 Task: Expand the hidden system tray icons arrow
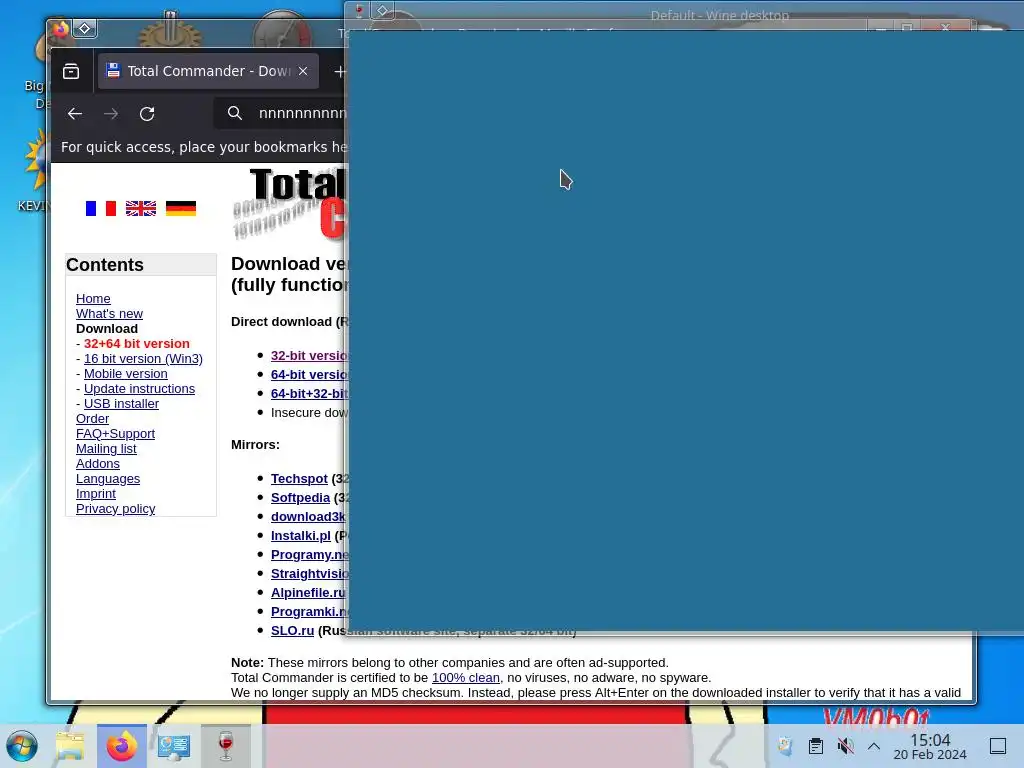click(874, 746)
